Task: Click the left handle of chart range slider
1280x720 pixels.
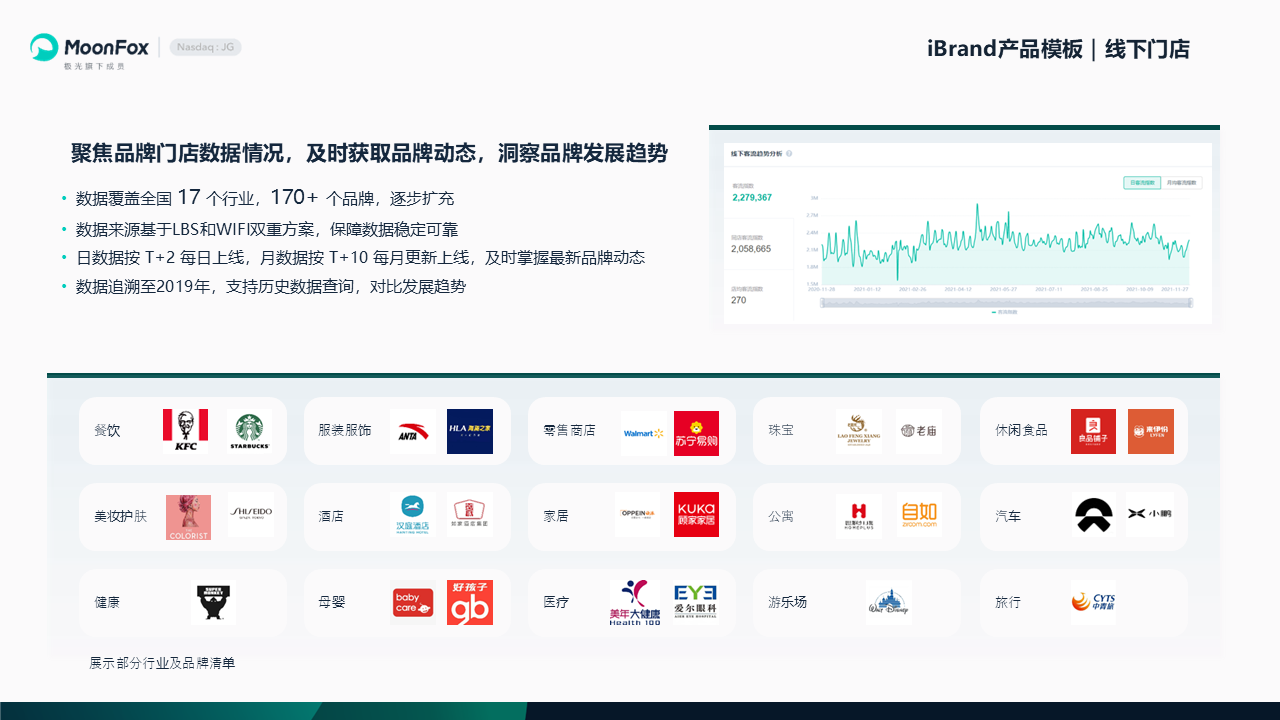Action: point(821,302)
